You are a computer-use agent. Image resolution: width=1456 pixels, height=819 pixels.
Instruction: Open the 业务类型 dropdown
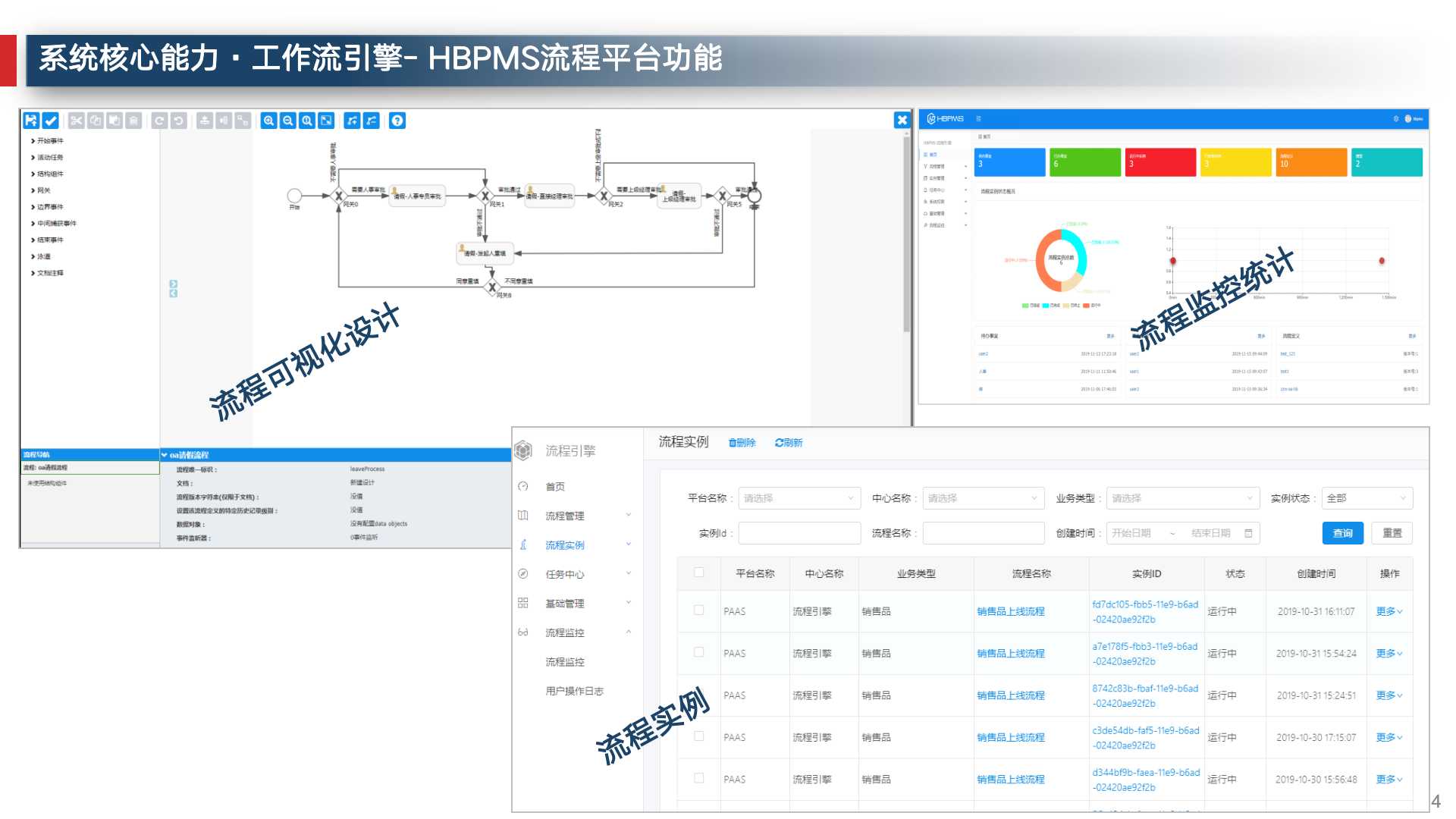[x=1183, y=498]
